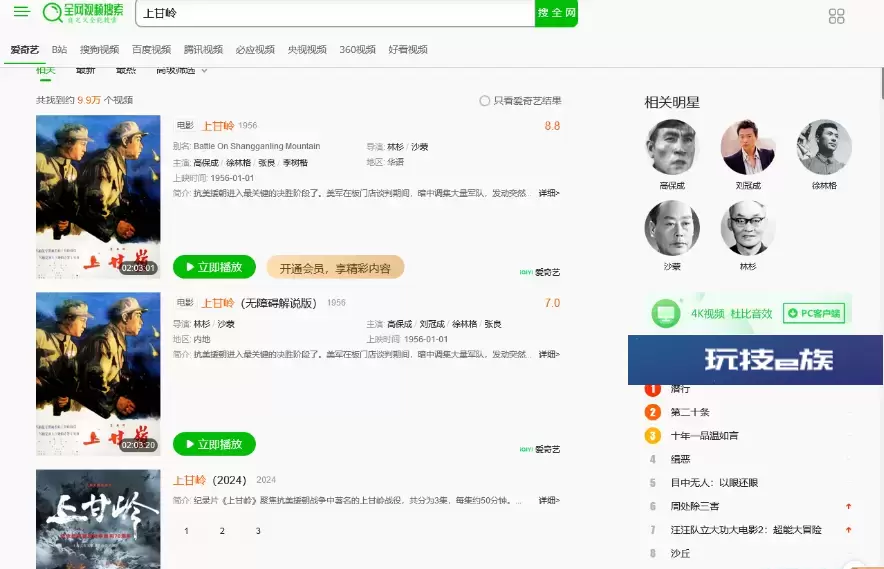Click 刘冠成 in the second result's cast
This screenshot has height=569, width=884.
click(x=432, y=324)
